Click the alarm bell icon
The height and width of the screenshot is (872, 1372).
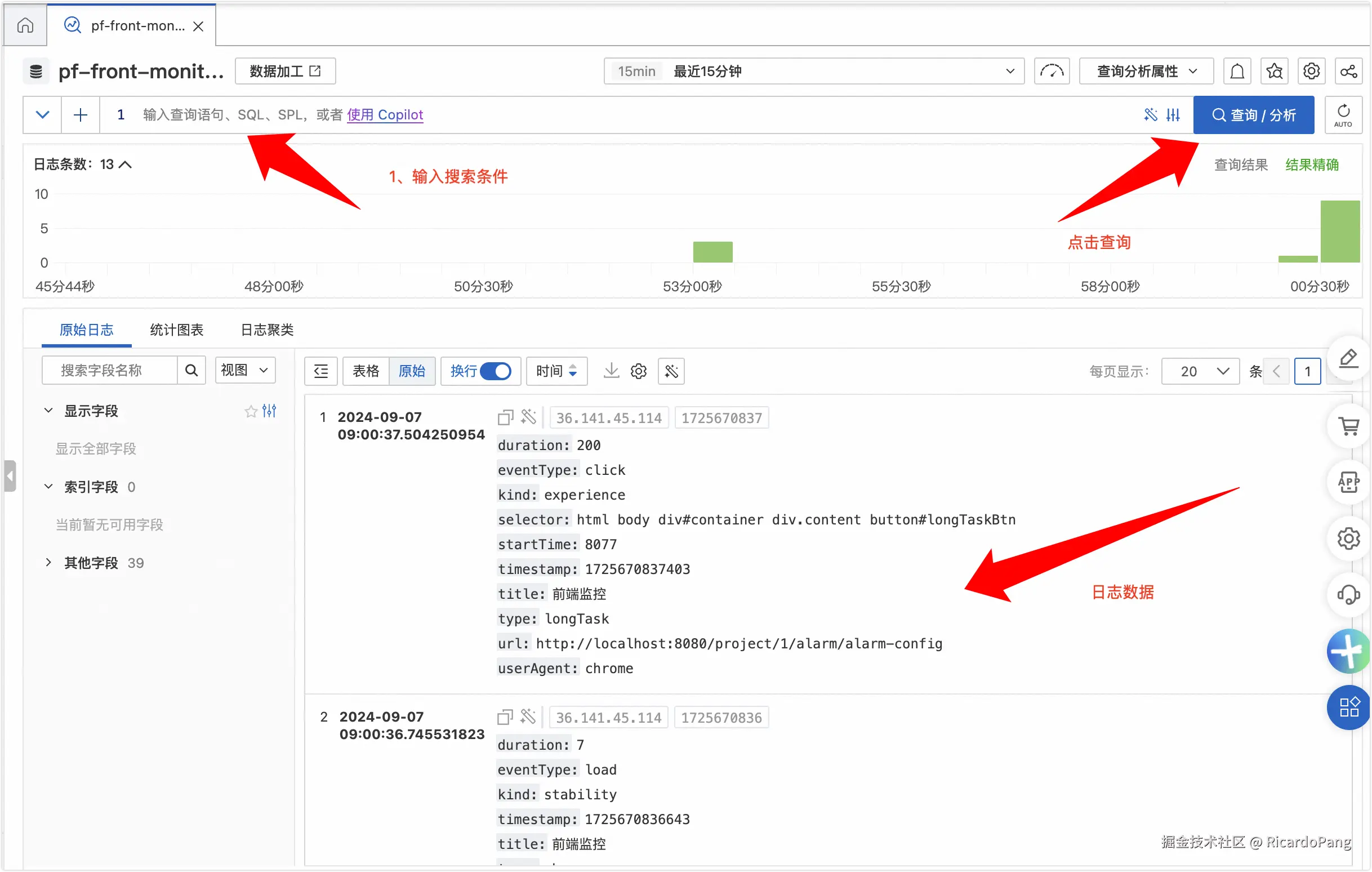[x=1237, y=71]
